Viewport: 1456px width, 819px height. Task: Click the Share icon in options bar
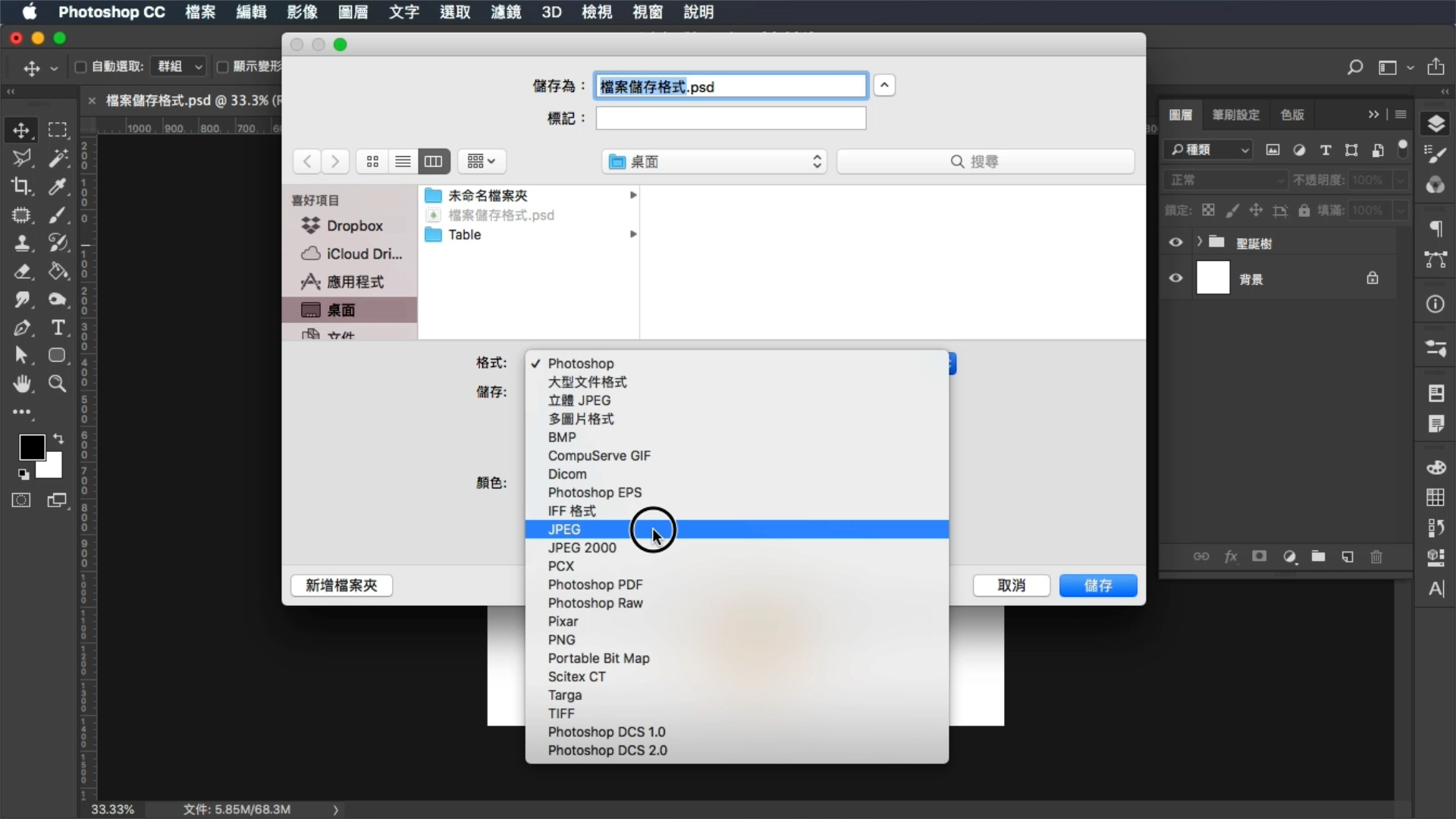(1436, 67)
